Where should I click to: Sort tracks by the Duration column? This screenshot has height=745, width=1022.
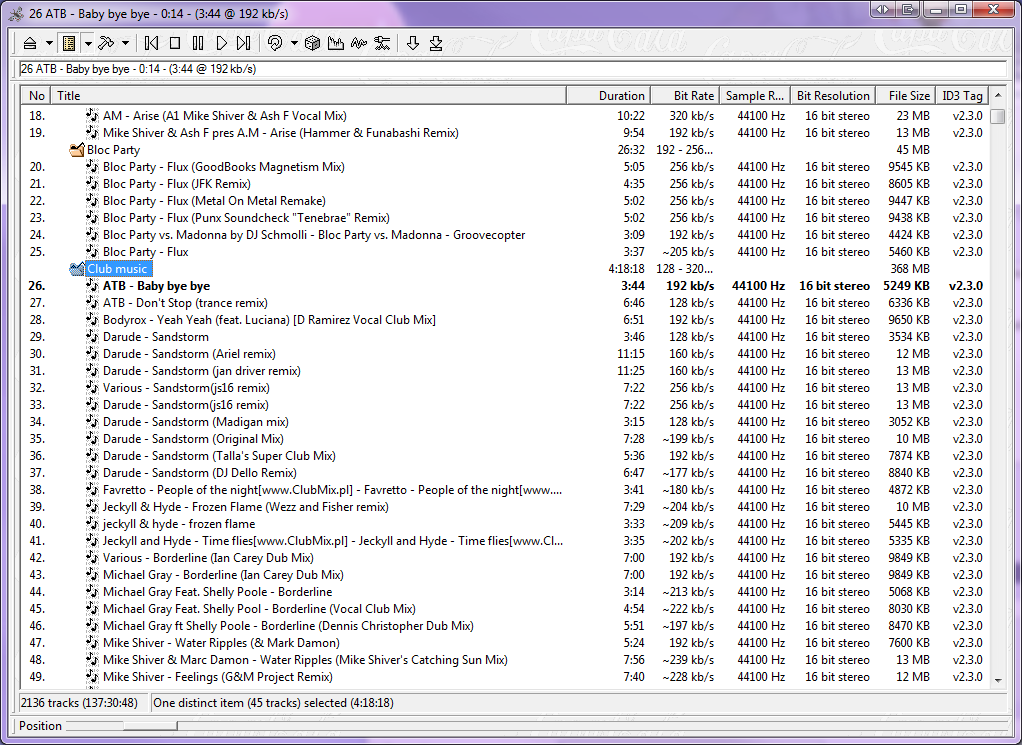pos(609,96)
